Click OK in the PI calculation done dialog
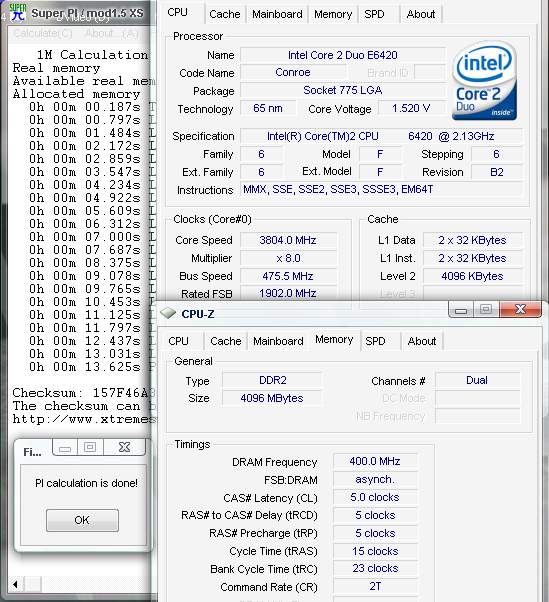The image size is (549, 602). pos(82,520)
